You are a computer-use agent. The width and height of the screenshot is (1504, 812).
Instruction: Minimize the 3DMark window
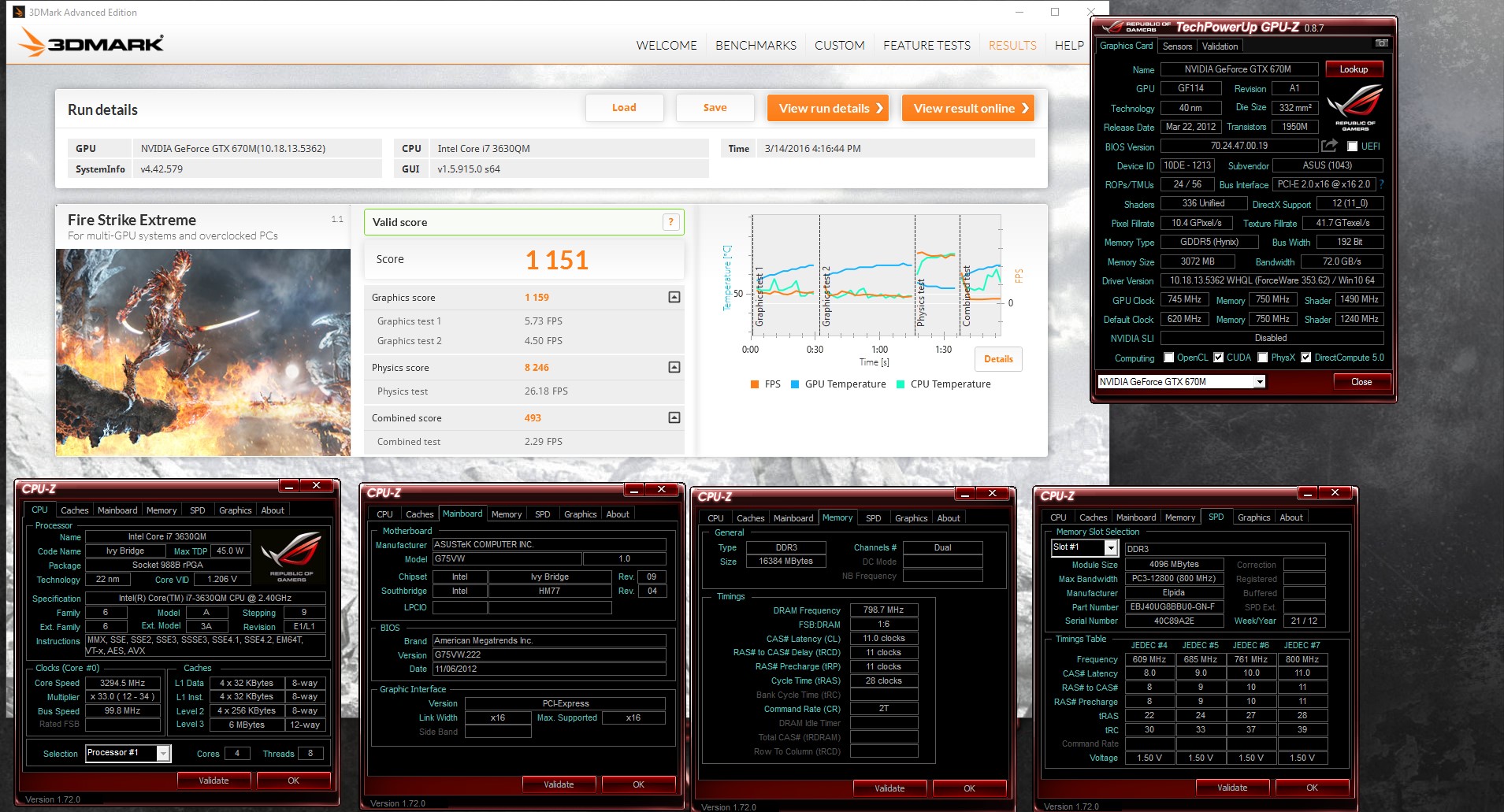click(1019, 12)
